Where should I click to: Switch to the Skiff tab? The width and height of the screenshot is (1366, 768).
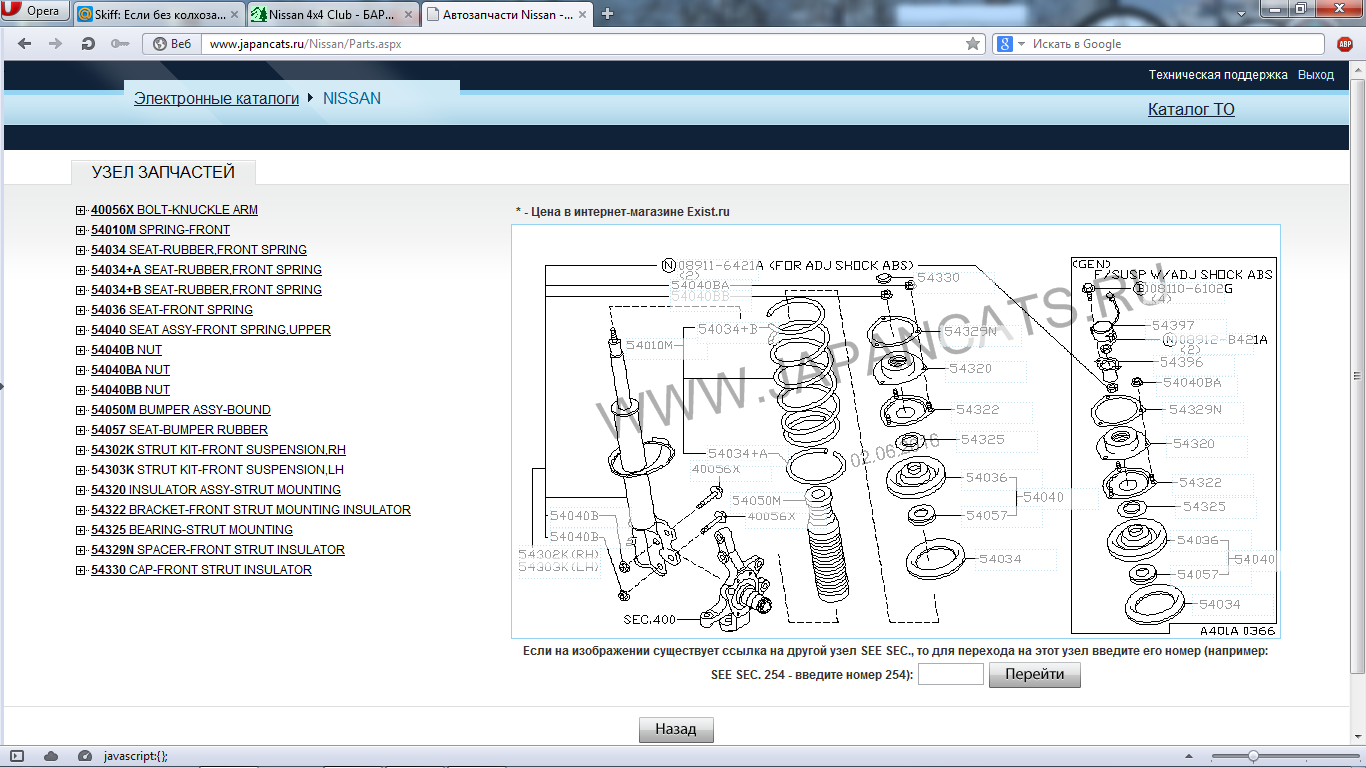click(x=159, y=14)
